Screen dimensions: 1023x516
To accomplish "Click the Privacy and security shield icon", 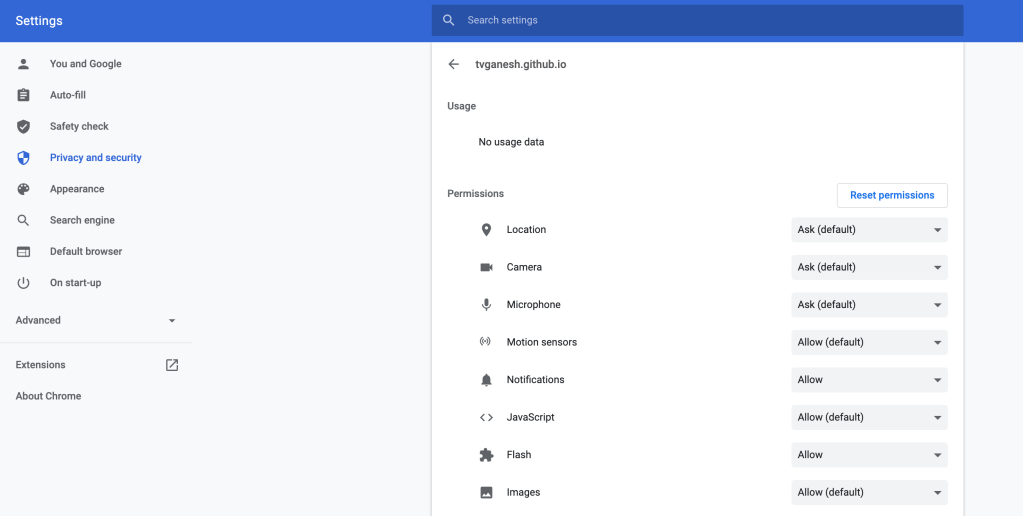I will click(24, 158).
